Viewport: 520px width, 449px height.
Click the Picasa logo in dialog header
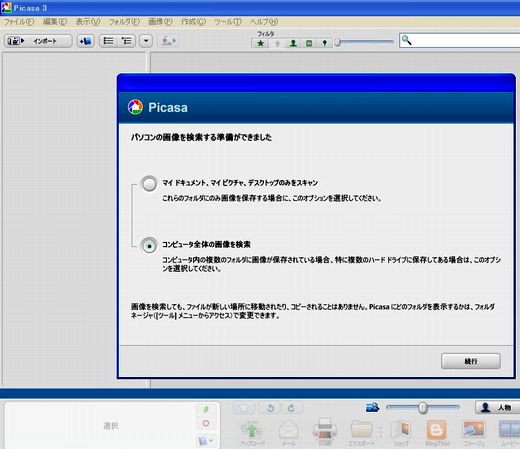[x=135, y=107]
